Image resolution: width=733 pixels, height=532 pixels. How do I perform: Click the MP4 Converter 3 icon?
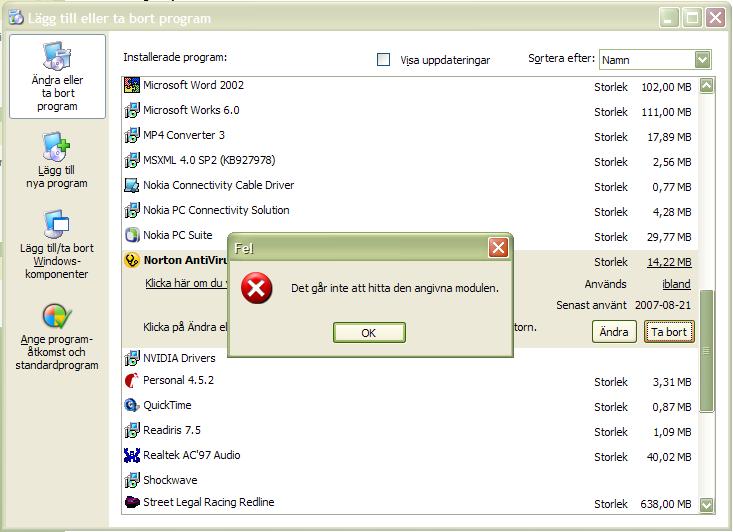(x=132, y=135)
